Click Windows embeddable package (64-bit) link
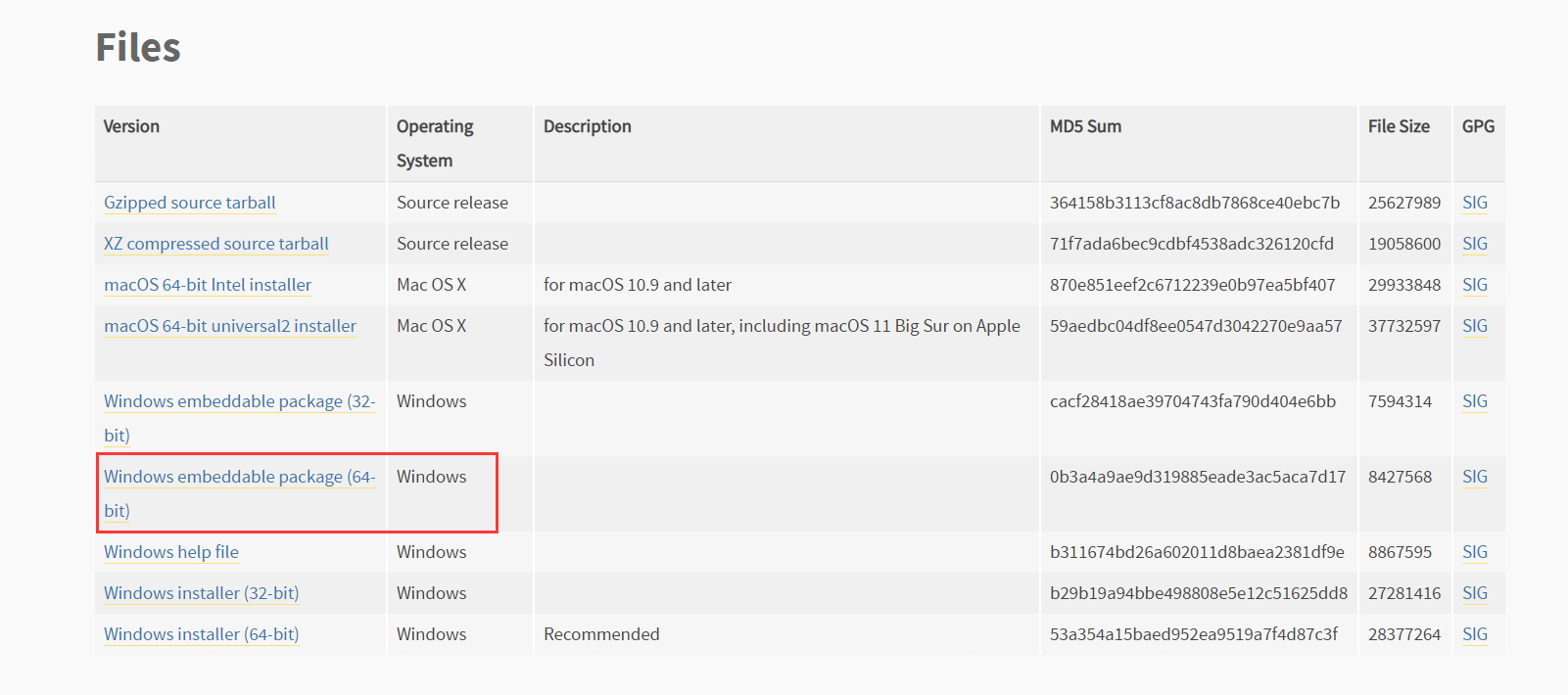Screen dimensions: 1568x695 click(239, 477)
